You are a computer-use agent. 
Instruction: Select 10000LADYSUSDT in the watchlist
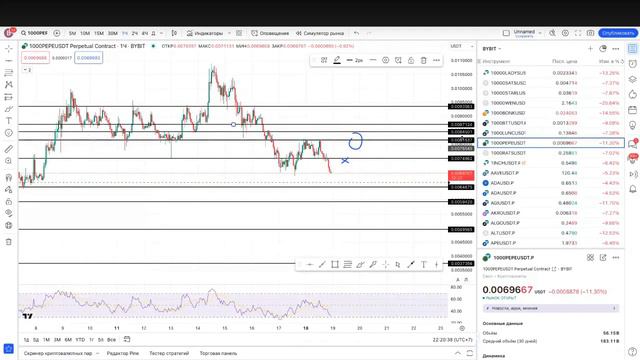551,73
